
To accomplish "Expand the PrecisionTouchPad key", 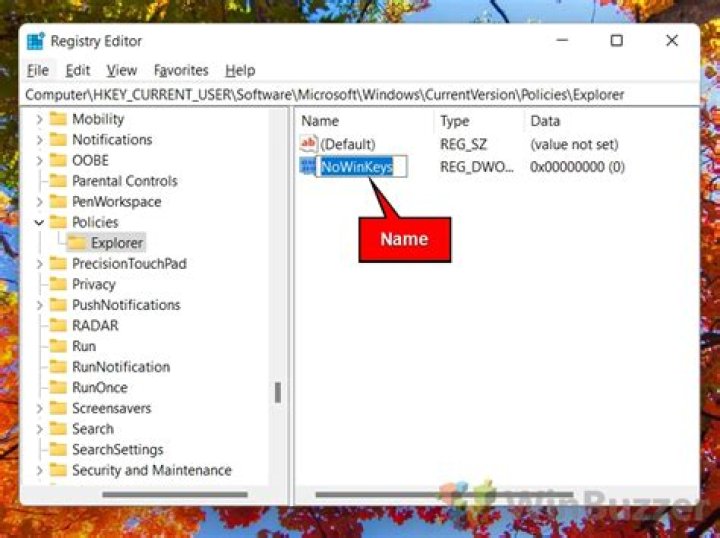I will pyautogui.click(x=39, y=264).
